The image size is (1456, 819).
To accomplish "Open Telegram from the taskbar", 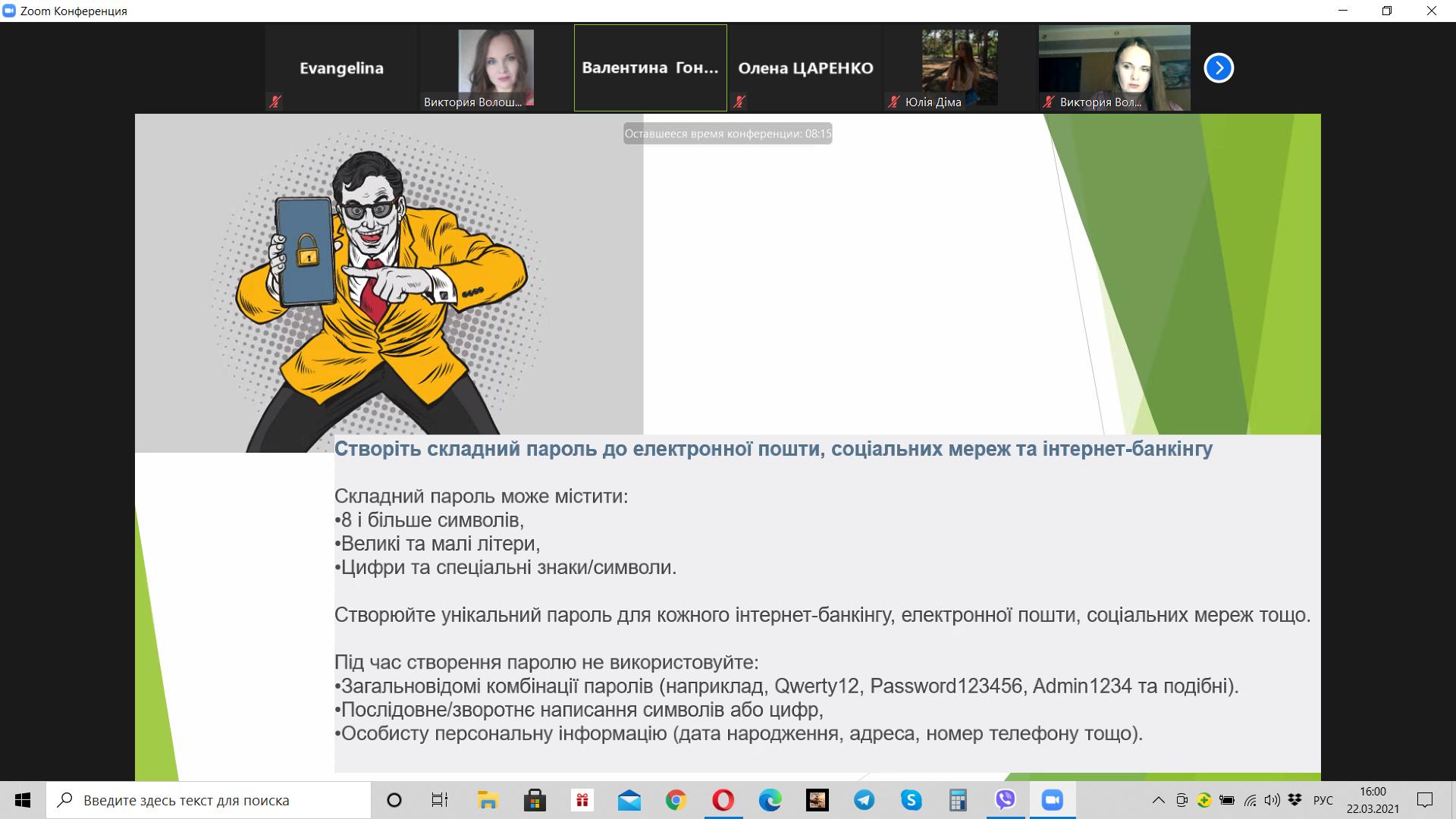I will [864, 800].
